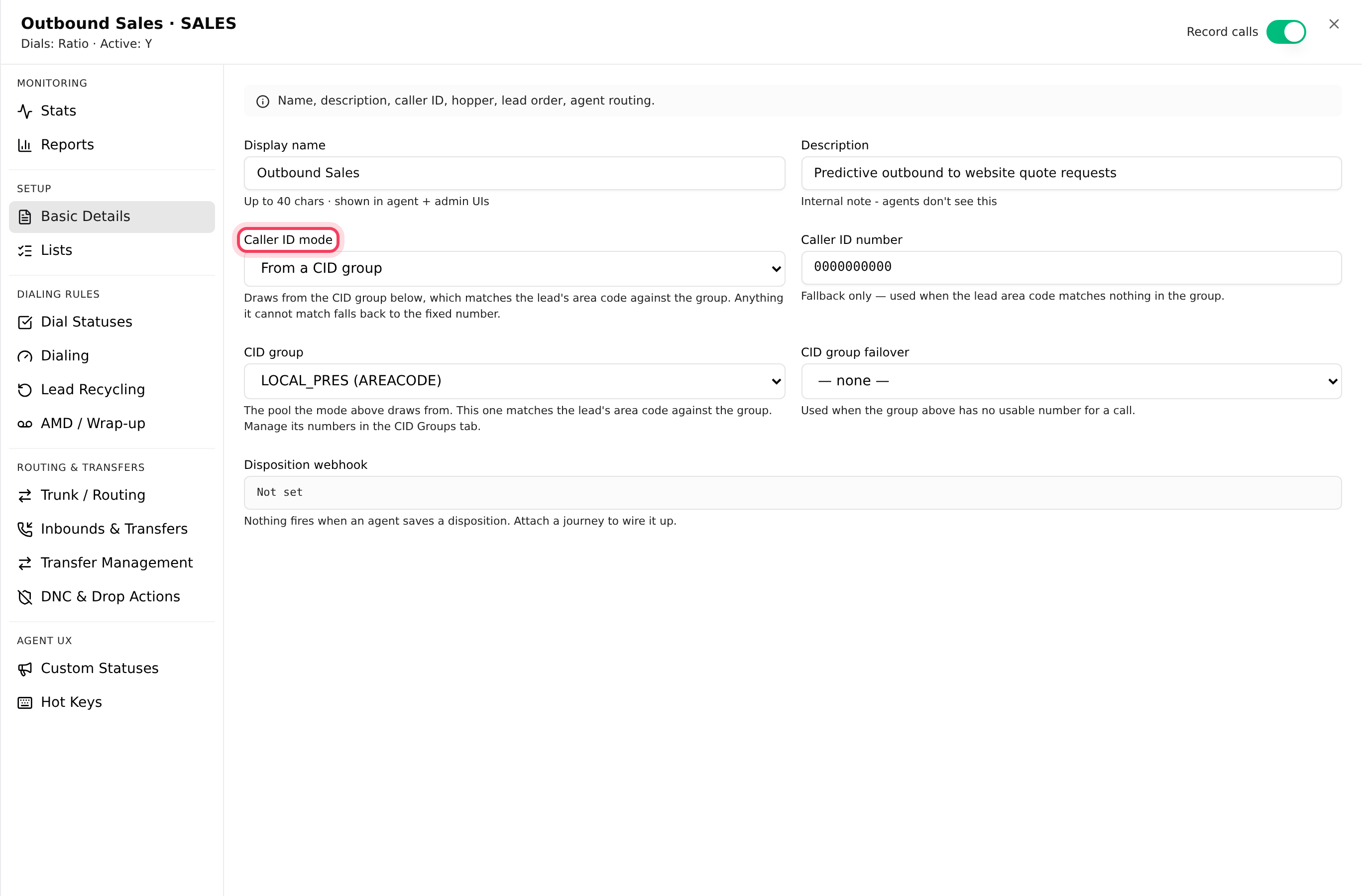Open the Stats section
1362x896 pixels.
(112, 111)
